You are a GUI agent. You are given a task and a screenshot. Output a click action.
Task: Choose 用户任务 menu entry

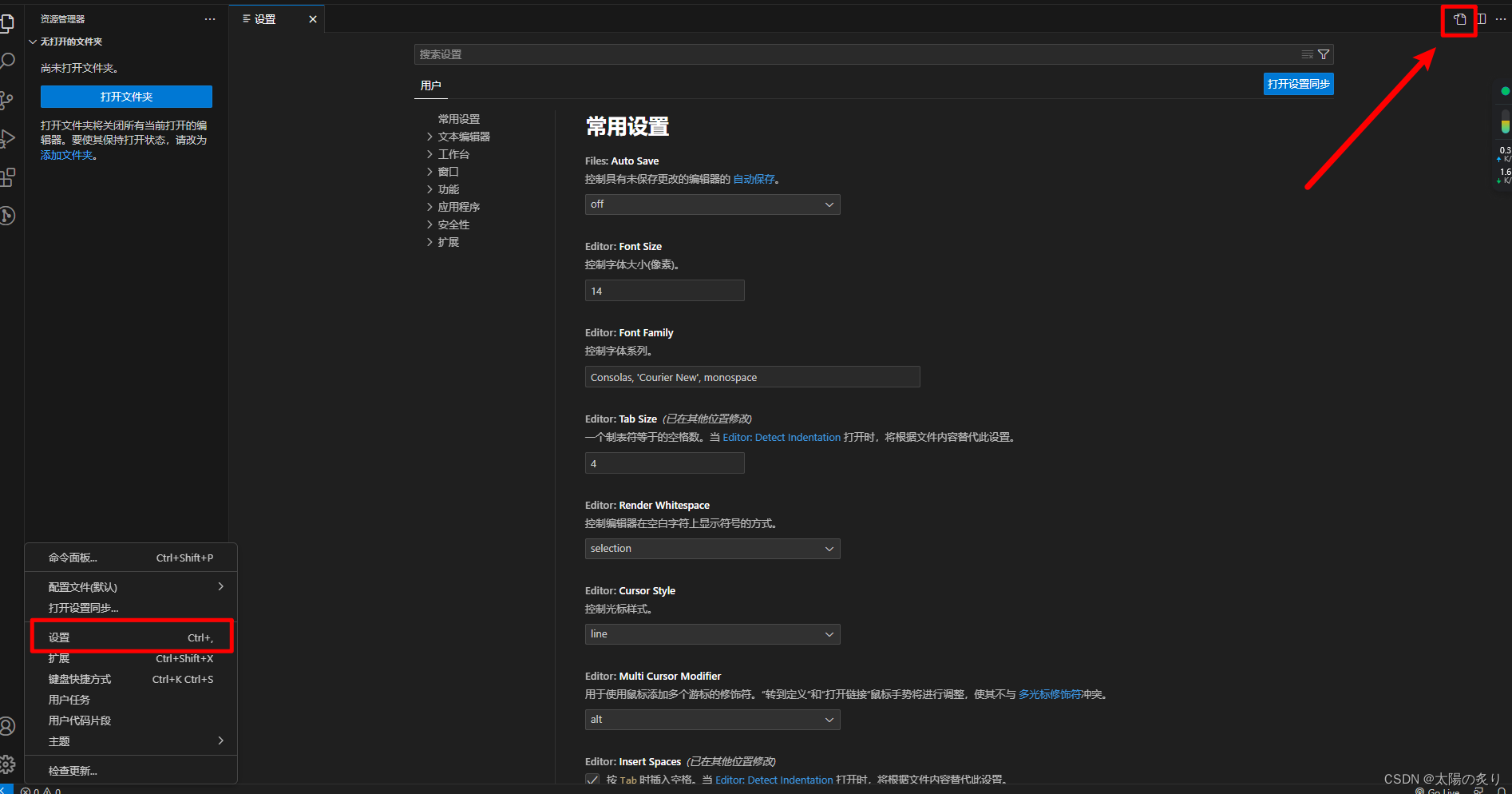point(131,700)
